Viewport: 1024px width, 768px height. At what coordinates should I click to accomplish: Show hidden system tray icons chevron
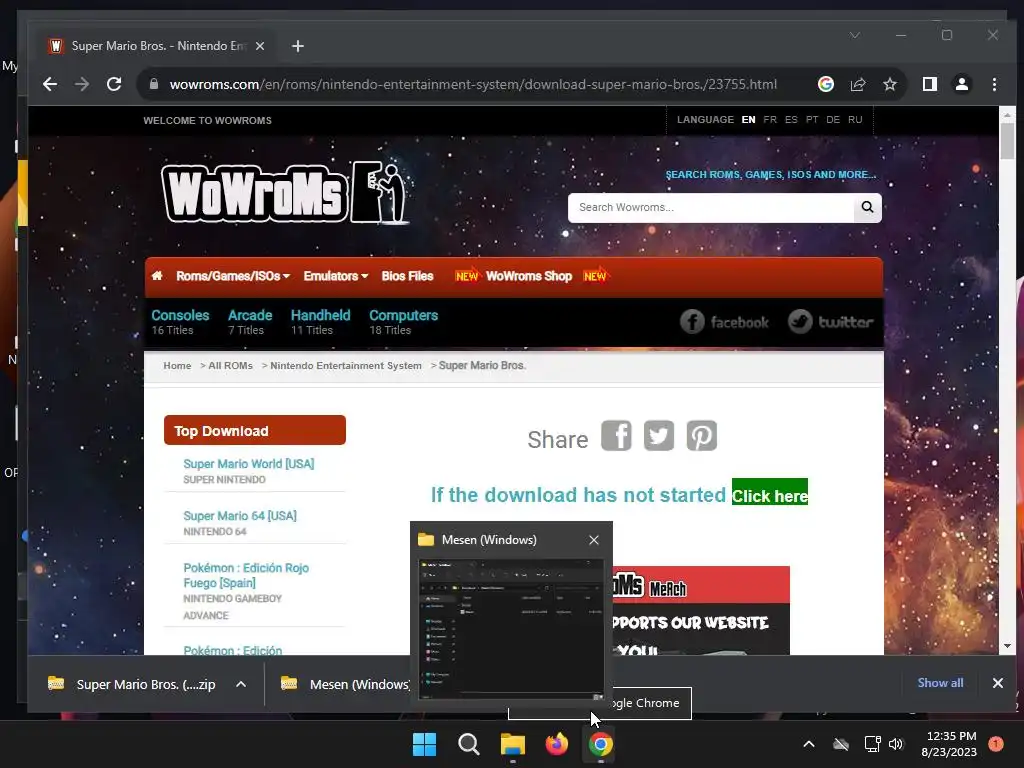tap(808, 744)
